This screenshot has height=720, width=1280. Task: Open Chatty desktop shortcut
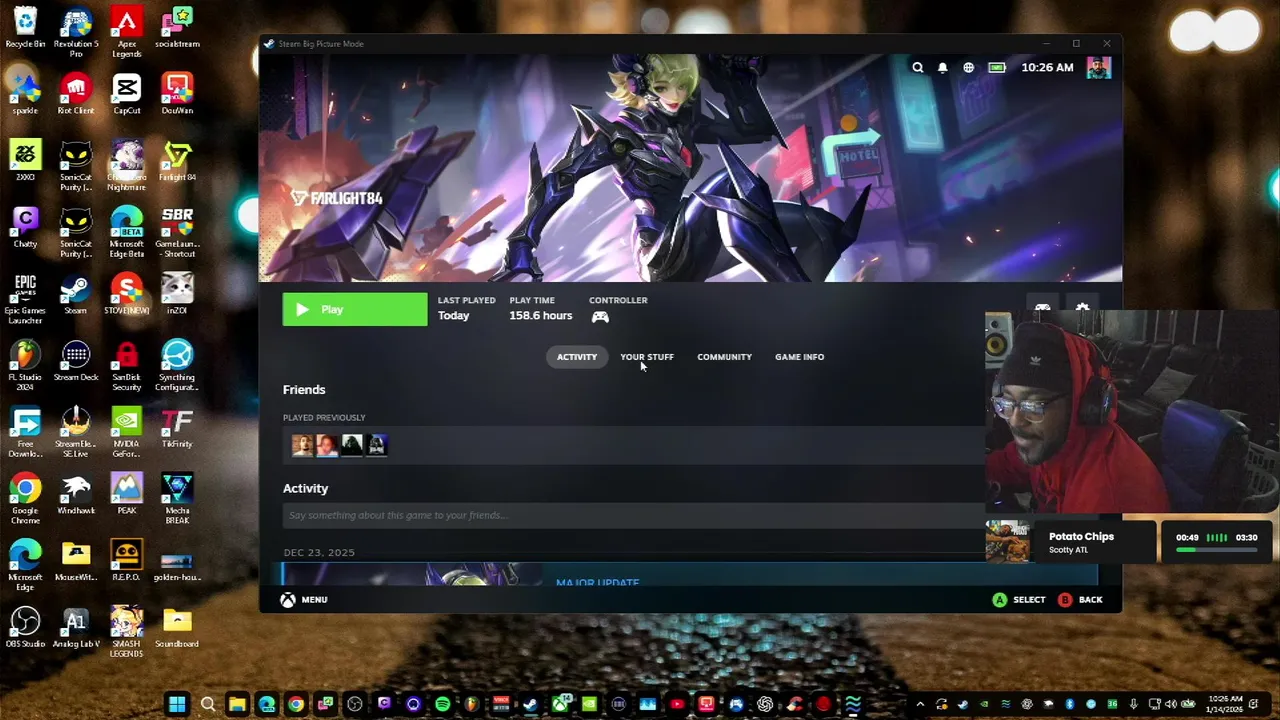[x=25, y=228]
